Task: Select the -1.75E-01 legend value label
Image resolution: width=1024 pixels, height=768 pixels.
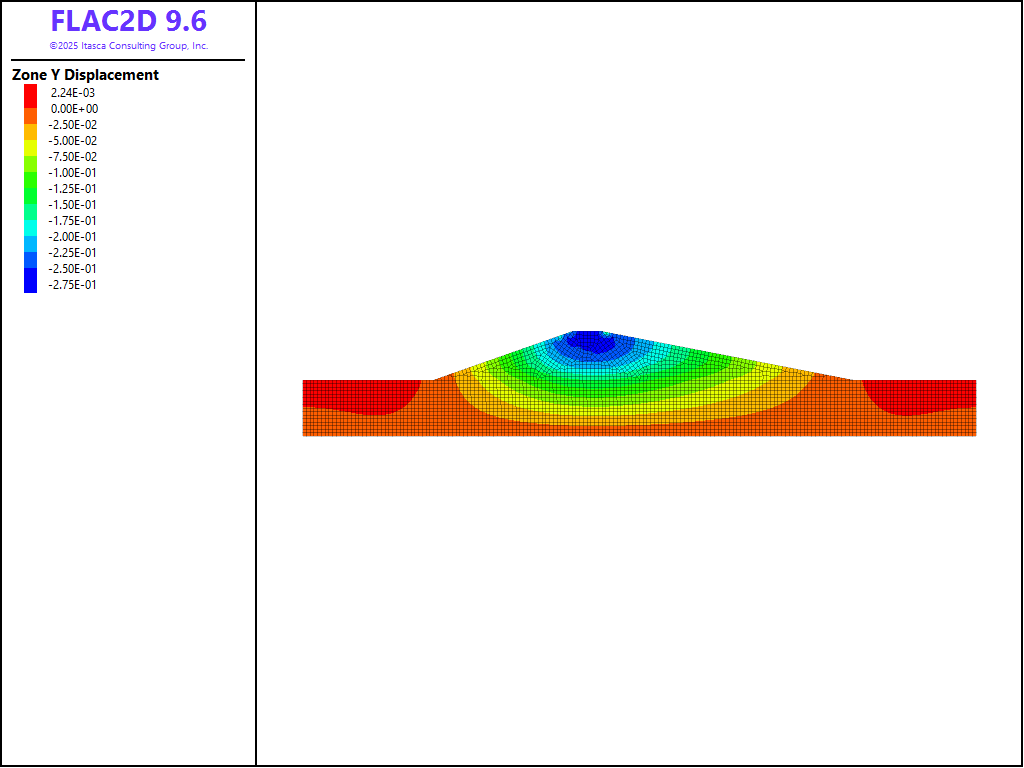Action: 73,221
